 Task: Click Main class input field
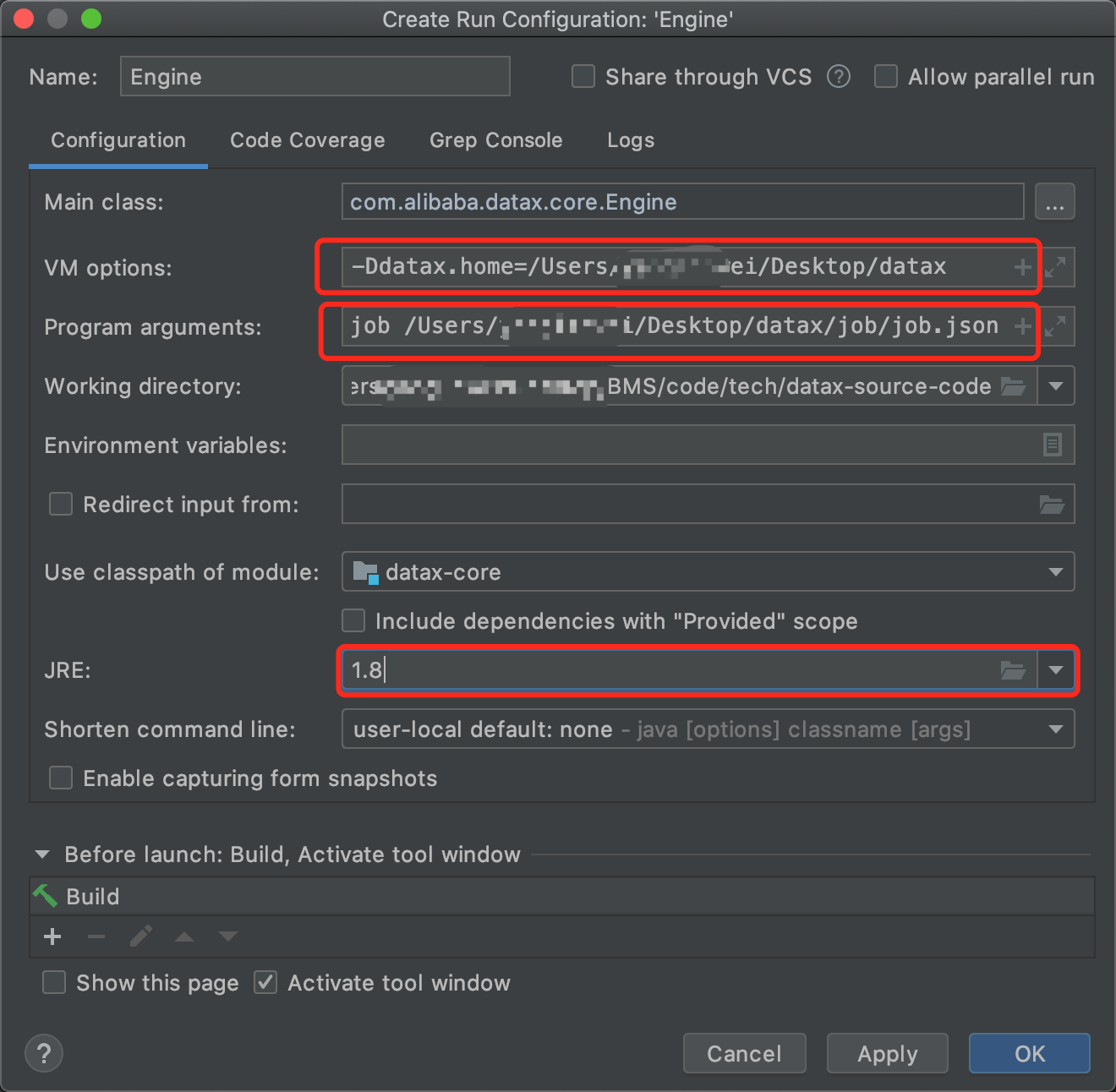point(683,202)
